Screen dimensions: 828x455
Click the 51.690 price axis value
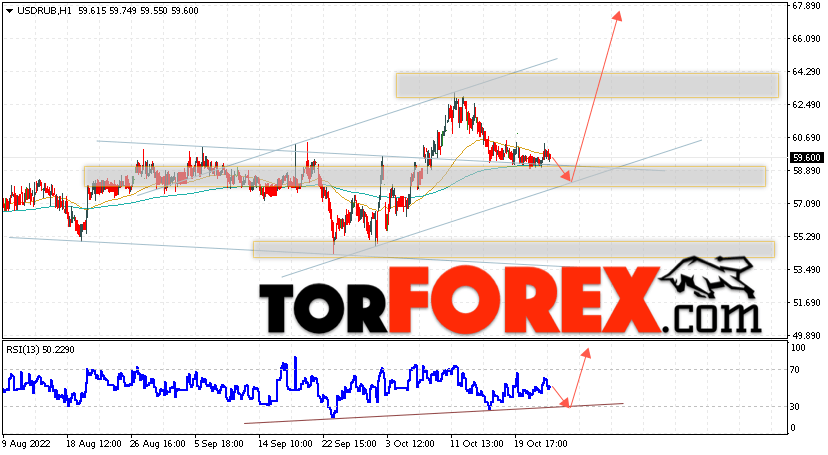click(x=806, y=302)
